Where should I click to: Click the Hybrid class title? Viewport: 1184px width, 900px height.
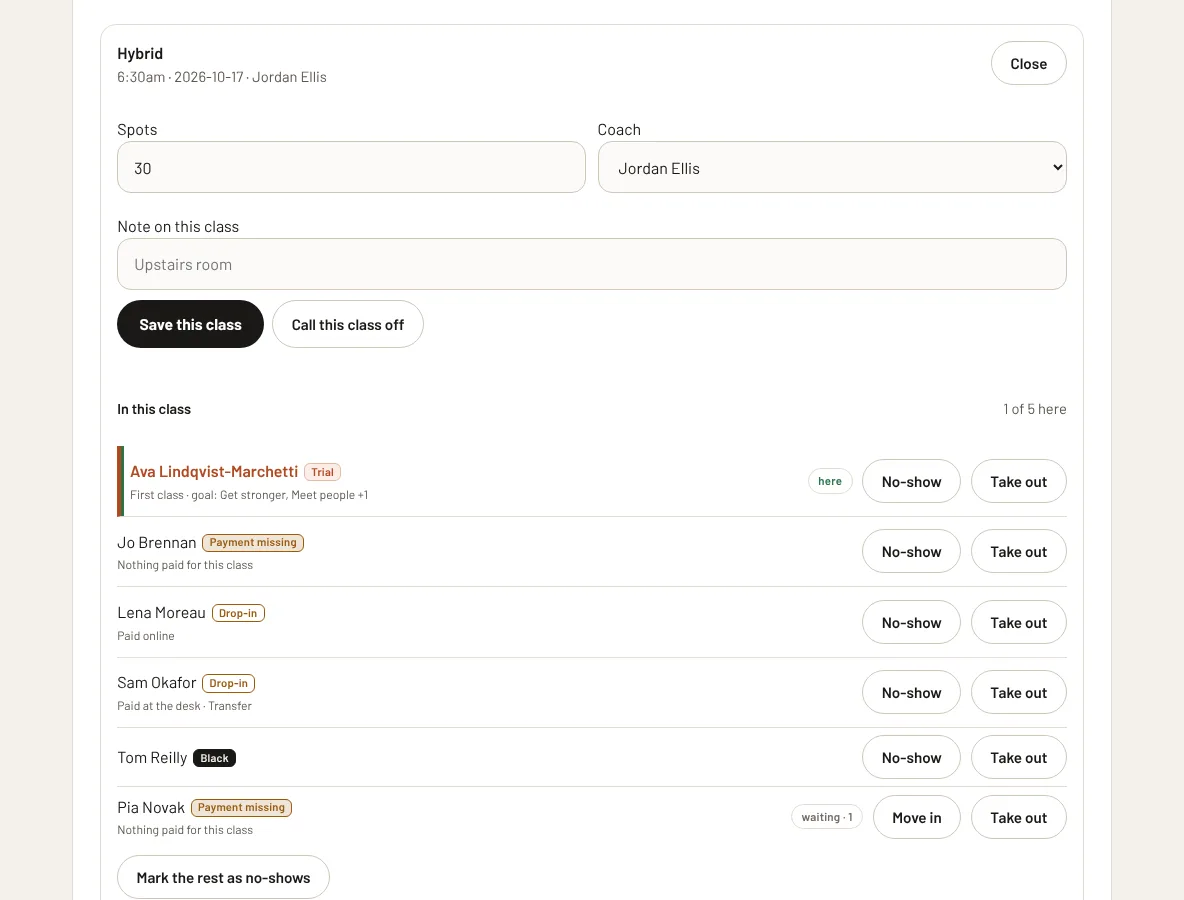[140, 54]
